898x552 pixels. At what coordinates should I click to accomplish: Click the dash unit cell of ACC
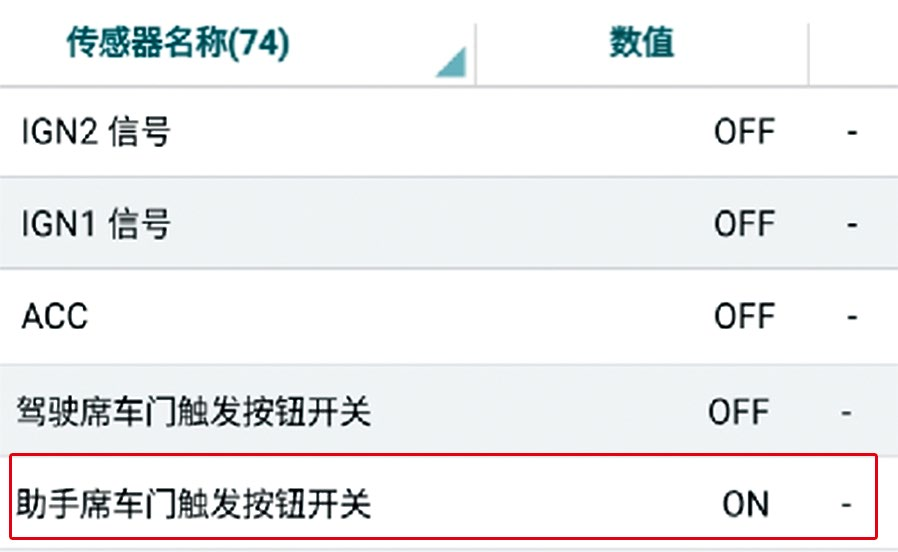click(852, 317)
